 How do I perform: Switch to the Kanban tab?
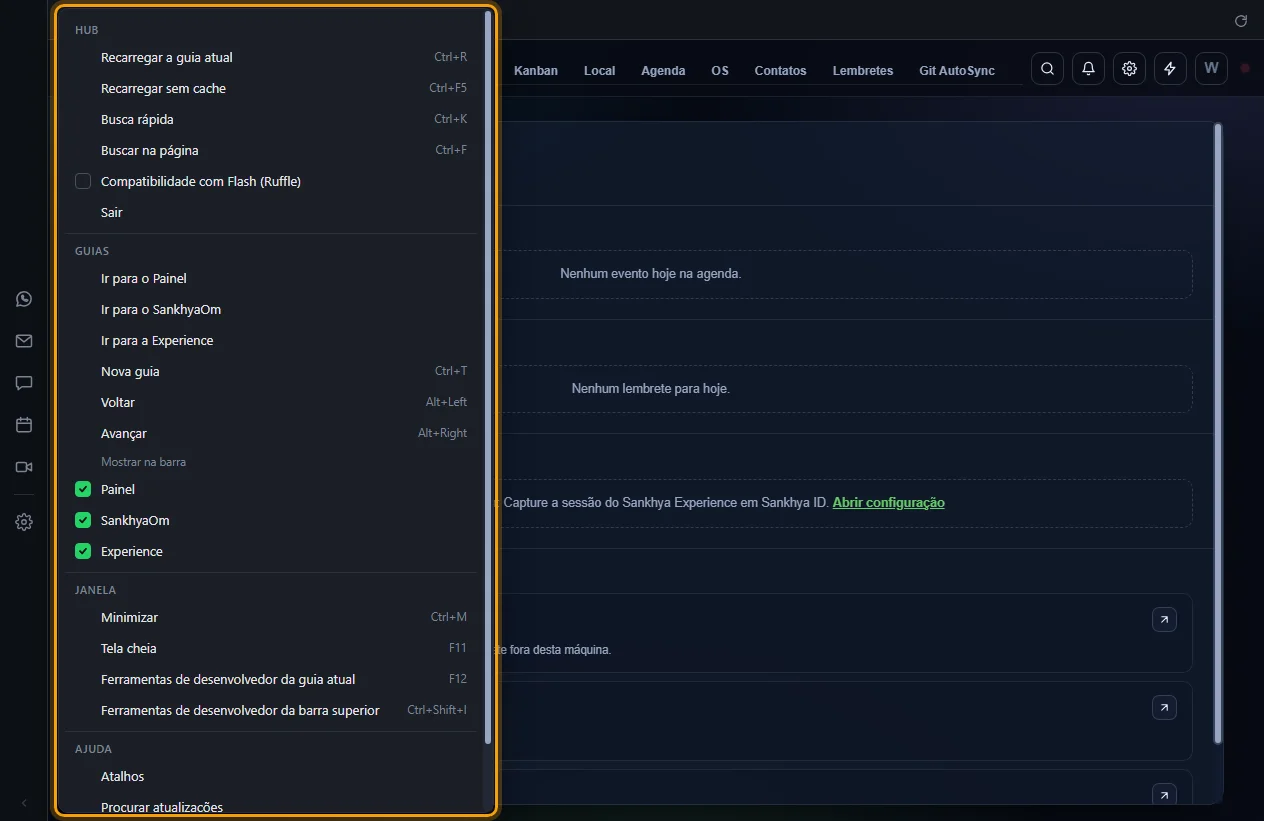(x=536, y=71)
